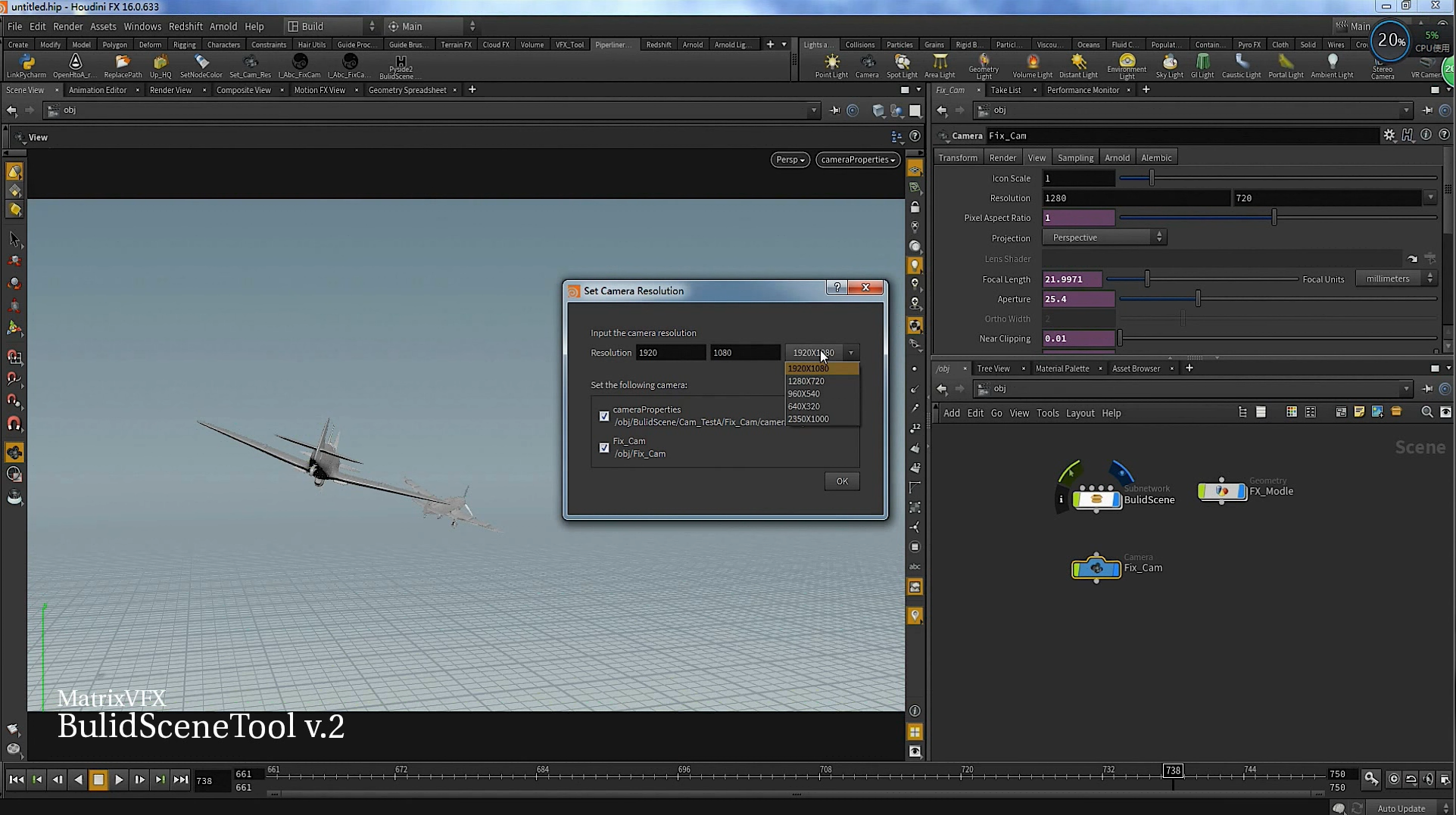Open the Arnold parameter tab
This screenshot has height=815, width=1456.
click(1117, 157)
